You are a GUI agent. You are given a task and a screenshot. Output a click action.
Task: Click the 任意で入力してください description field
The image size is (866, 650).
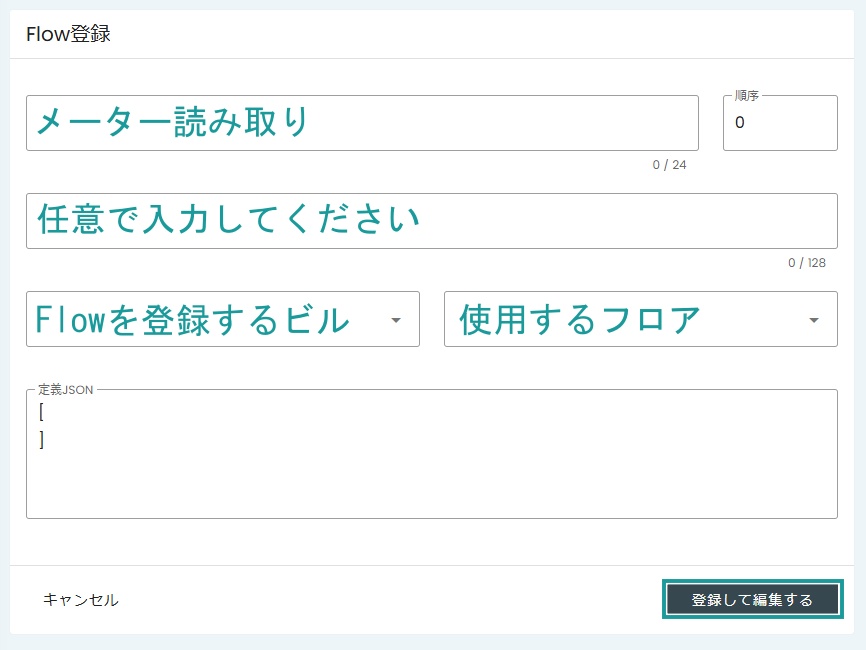click(430, 220)
